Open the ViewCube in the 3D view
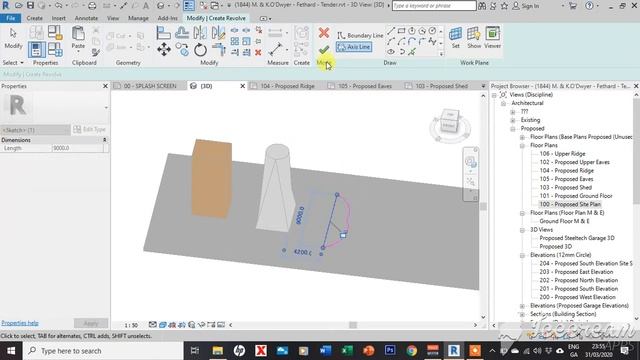This screenshot has height=360, width=640. coord(449,122)
